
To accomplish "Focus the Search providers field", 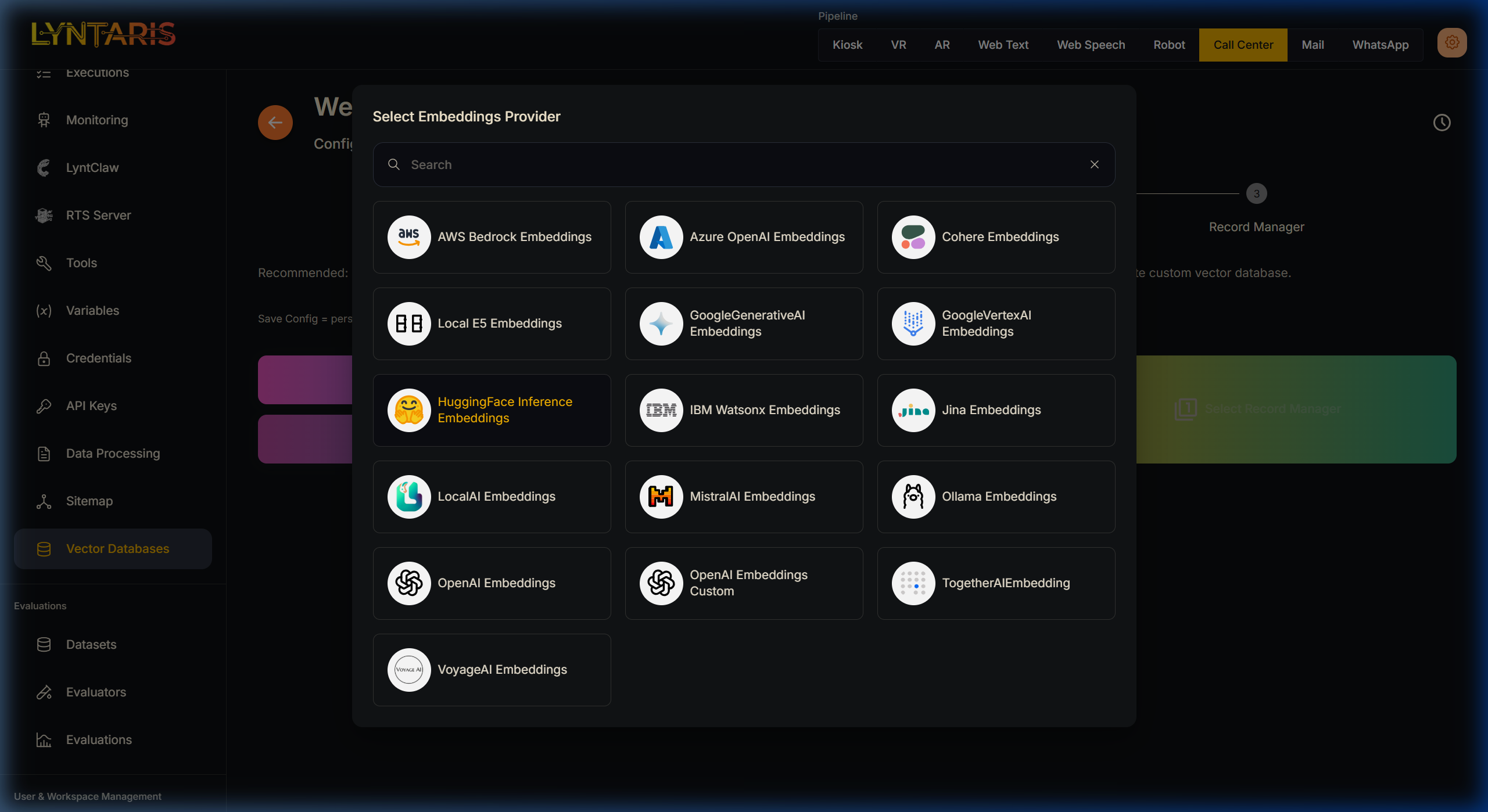I will point(744,164).
